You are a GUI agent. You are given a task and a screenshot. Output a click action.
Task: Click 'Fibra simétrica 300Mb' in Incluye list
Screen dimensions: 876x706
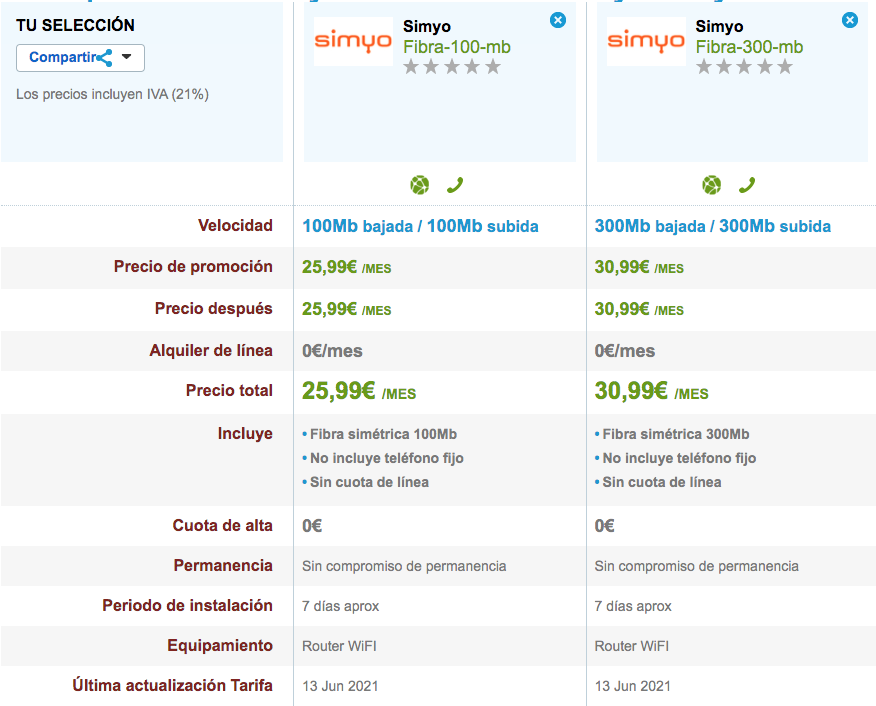pyautogui.click(x=675, y=434)
